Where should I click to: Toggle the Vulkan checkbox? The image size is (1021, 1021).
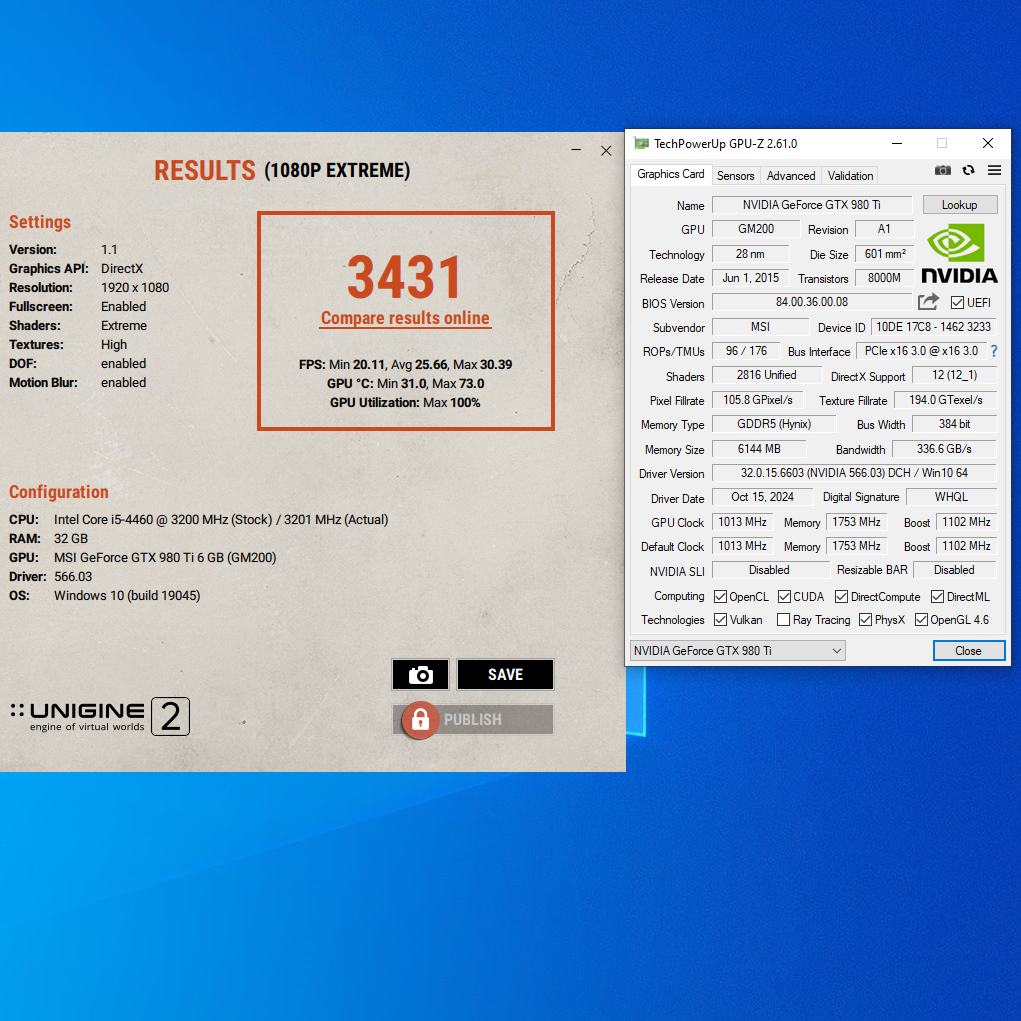pos(720,619)
